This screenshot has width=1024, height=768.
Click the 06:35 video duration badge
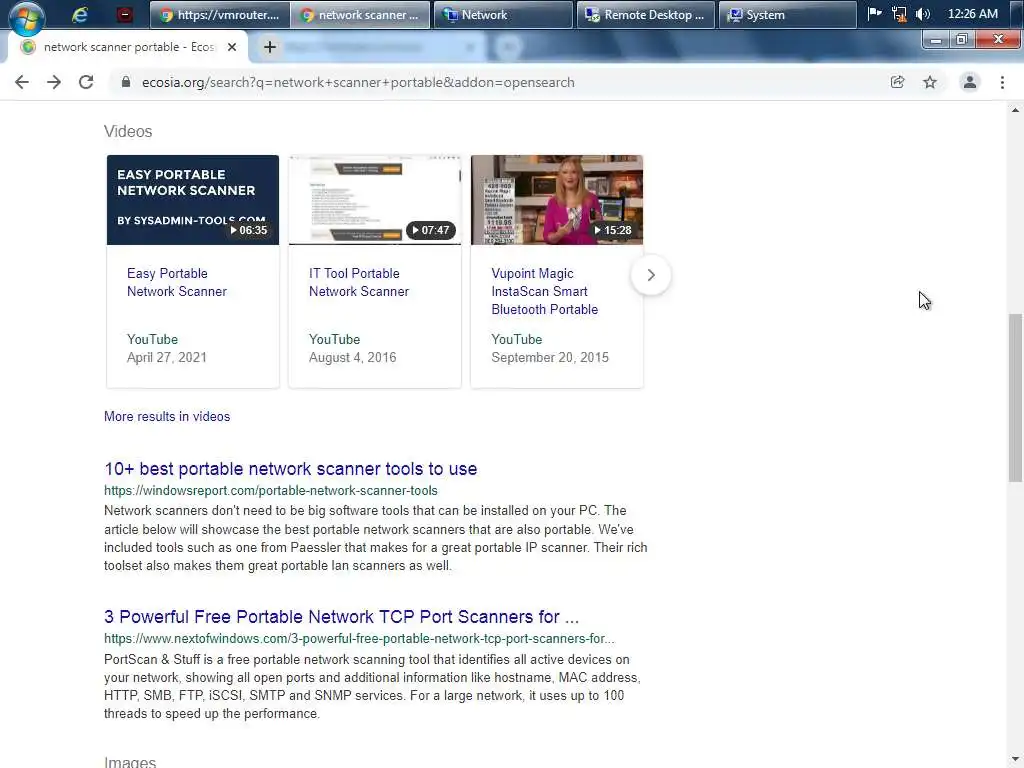[x=249, y=230]
